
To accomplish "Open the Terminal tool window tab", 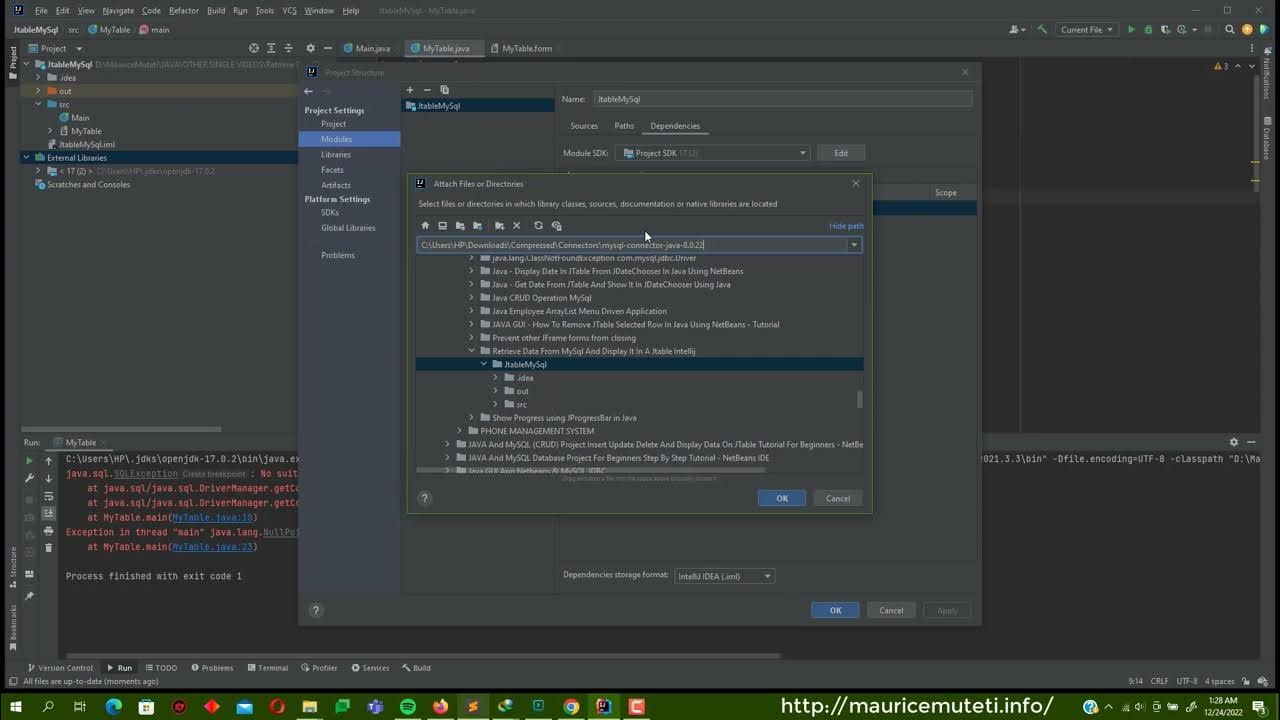I will click(267, 668).
